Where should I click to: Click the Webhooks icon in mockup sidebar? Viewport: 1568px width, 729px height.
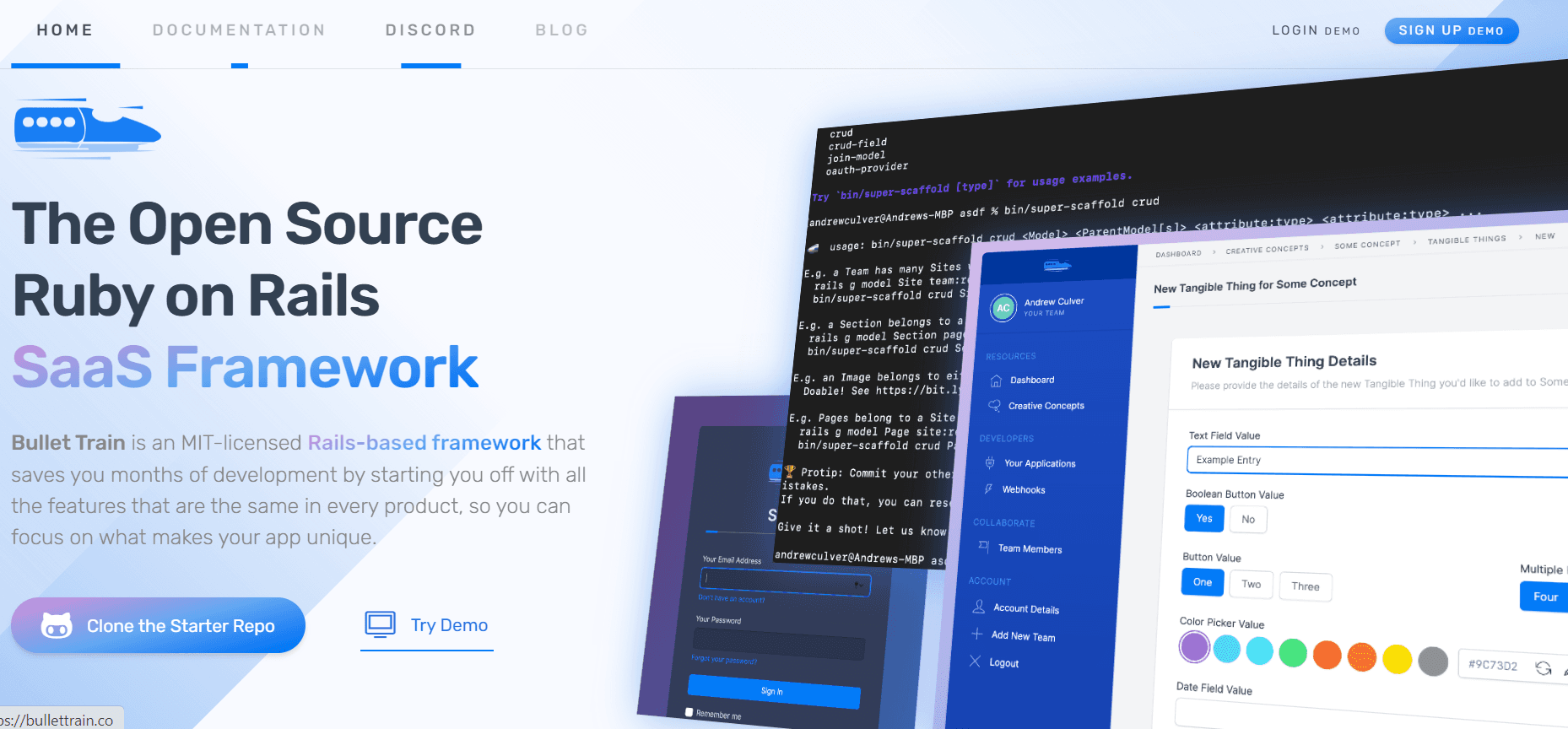pyautogui.click(x=988, y=489)
